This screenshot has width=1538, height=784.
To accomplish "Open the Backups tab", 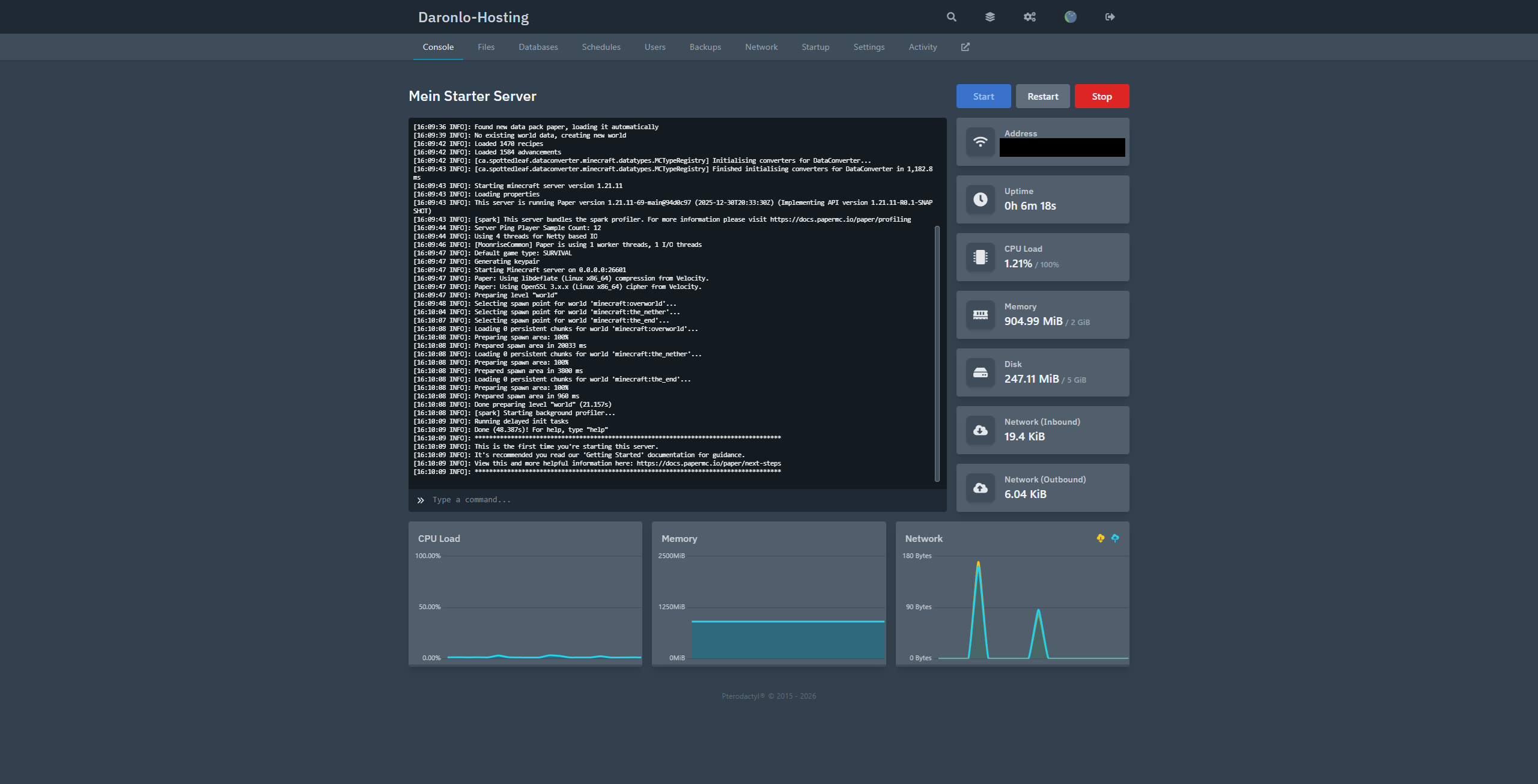I will coord(705,47).
